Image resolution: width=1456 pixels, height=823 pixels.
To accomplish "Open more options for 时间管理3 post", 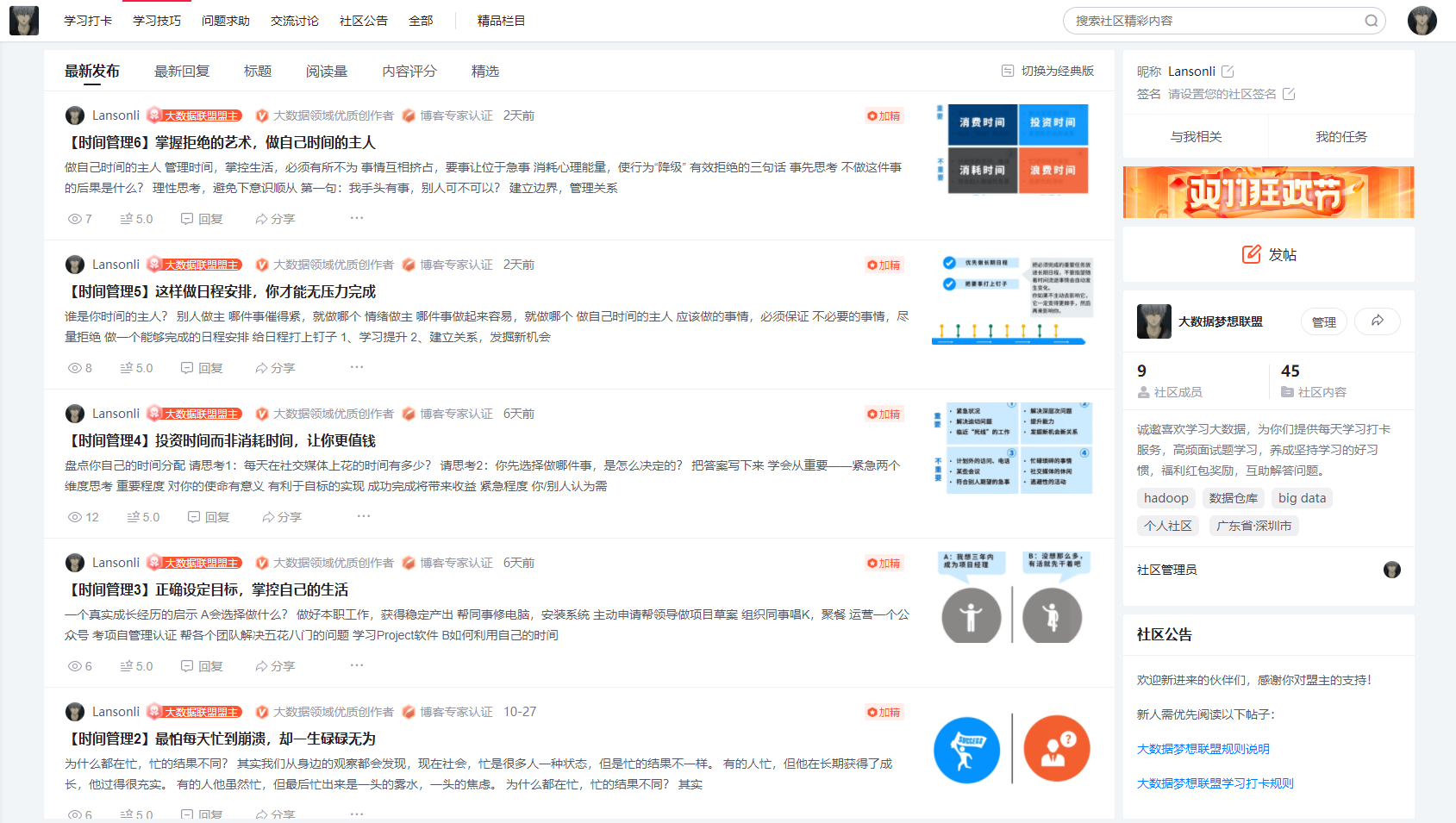I will coord(357,665).
